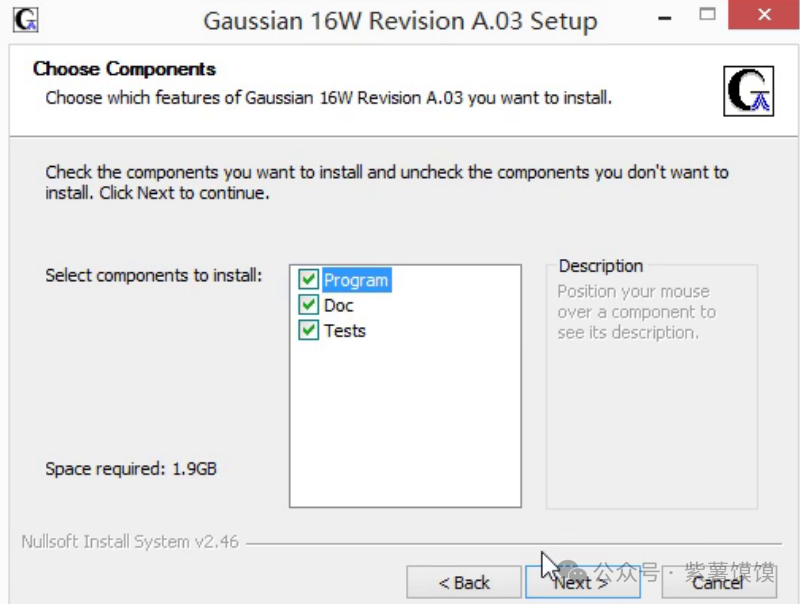The width and height of the screenshot is (800, 604).
Task: Click inside the Description box
Action: [x=651, y=400]
